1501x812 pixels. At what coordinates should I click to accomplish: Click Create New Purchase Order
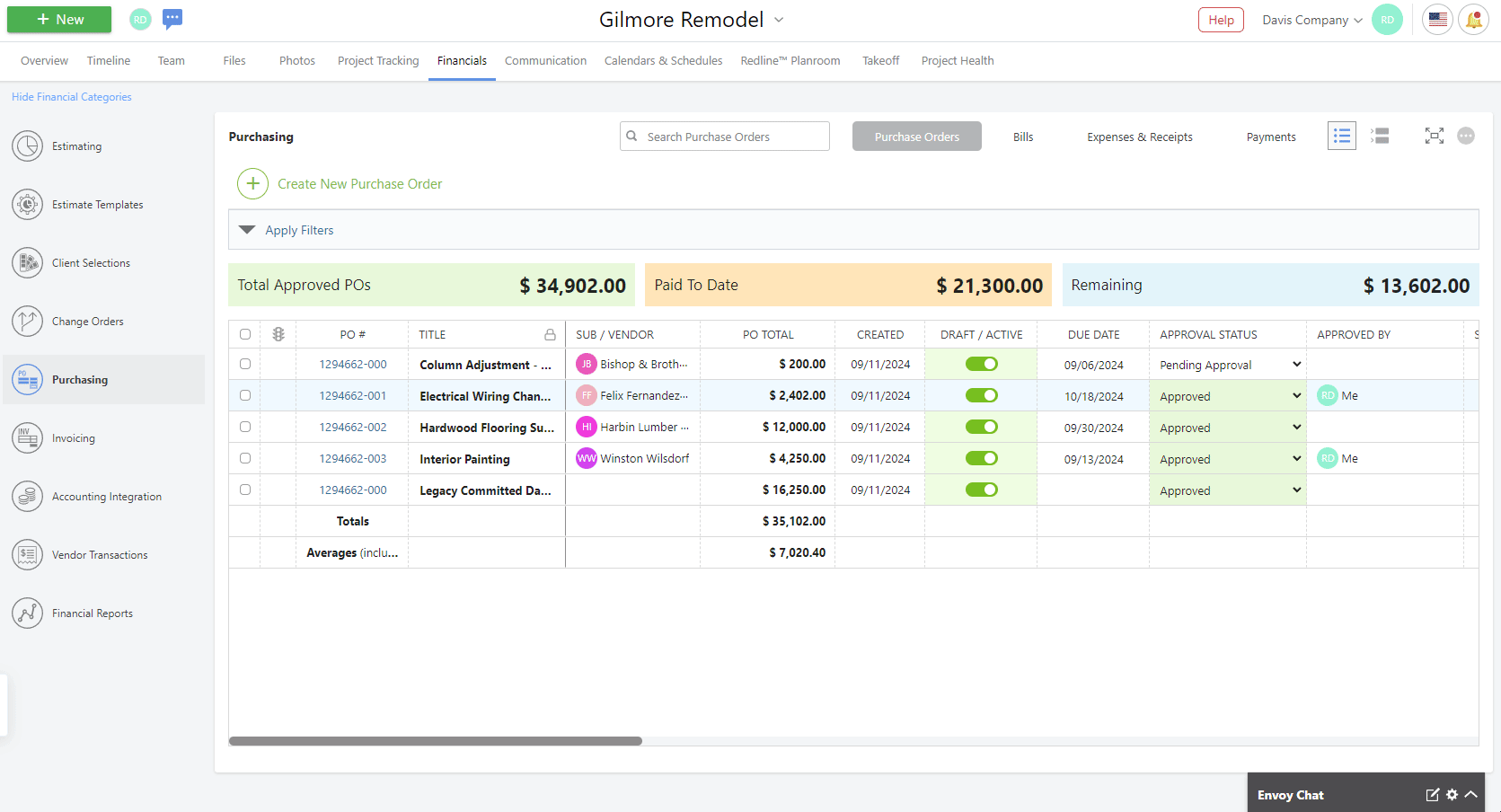(x=359, y=183)
